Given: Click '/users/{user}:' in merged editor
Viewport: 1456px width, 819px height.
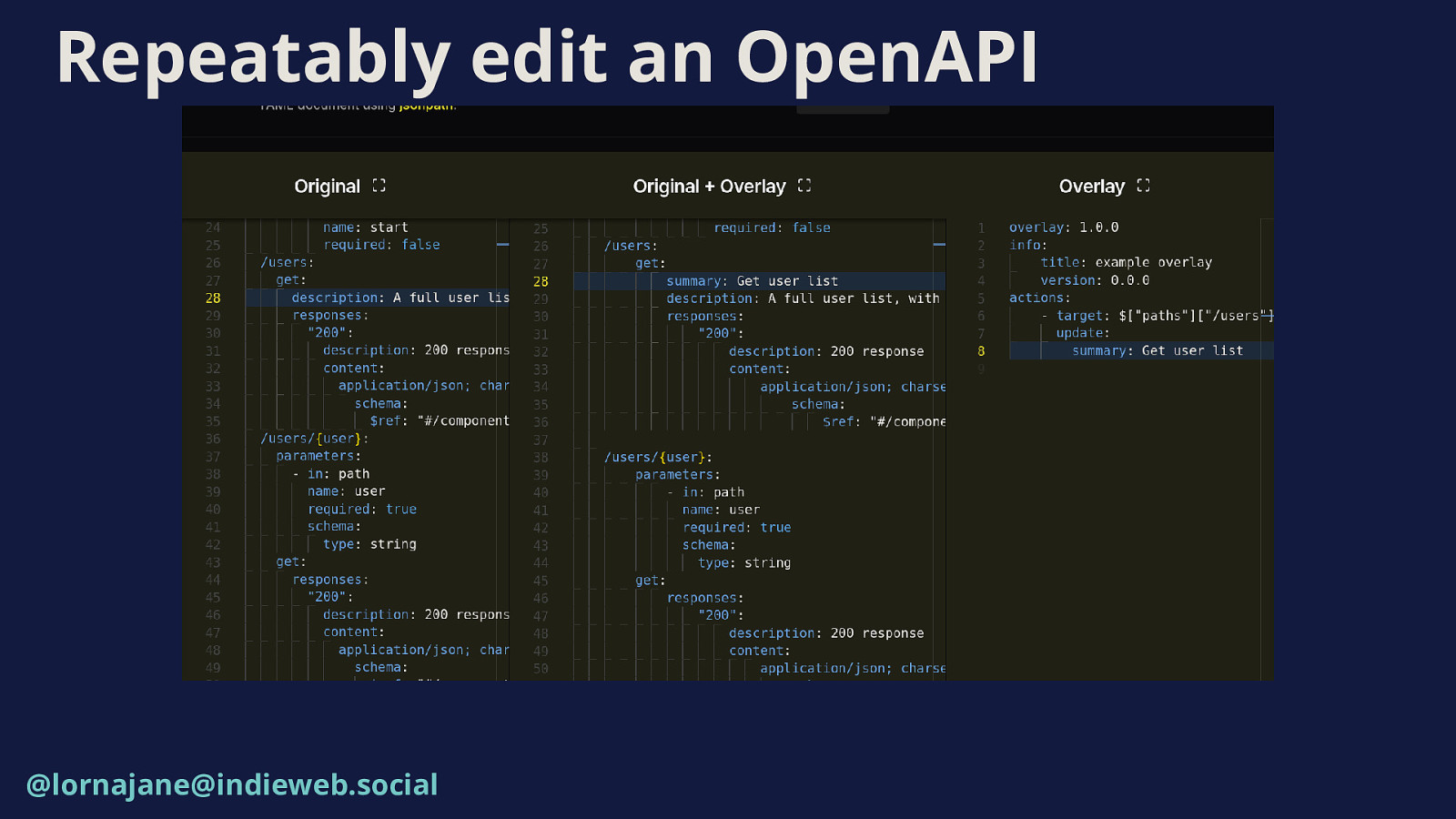Looking at the screenshot, I should pyautogui.click(x=659, y=457).
